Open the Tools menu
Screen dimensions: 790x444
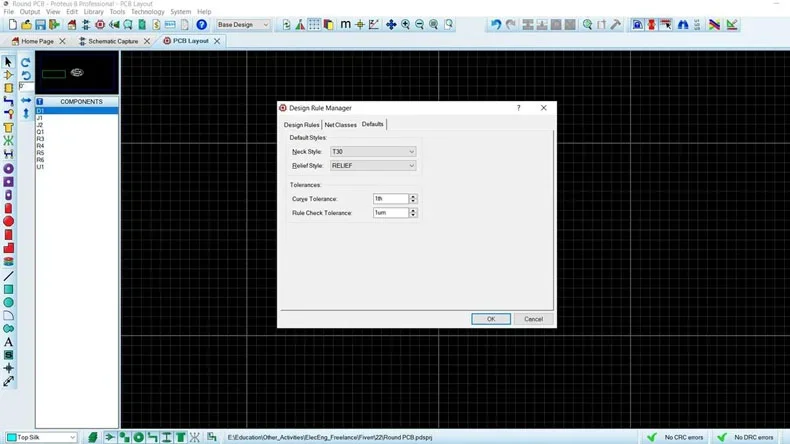click(117, 12)
